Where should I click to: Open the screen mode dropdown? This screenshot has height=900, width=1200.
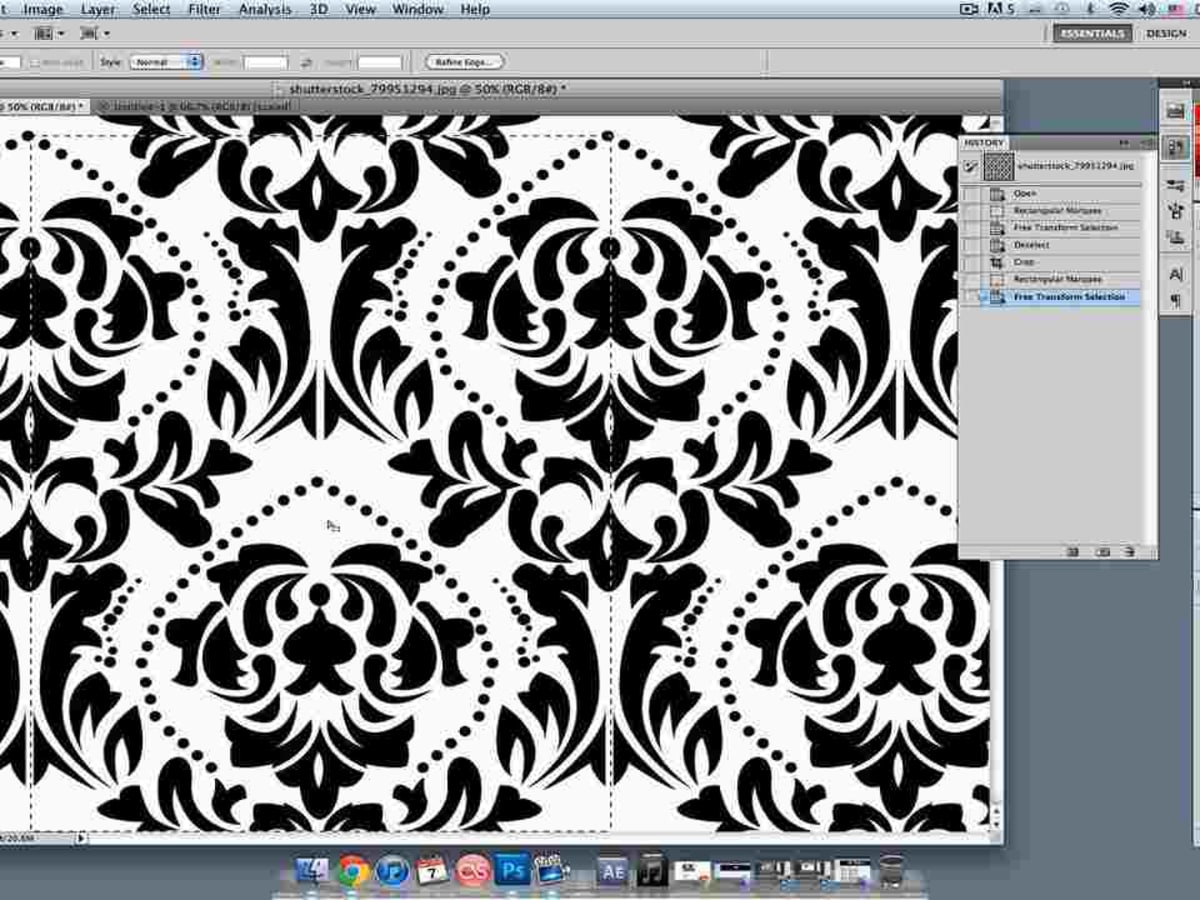pos(94,34)
